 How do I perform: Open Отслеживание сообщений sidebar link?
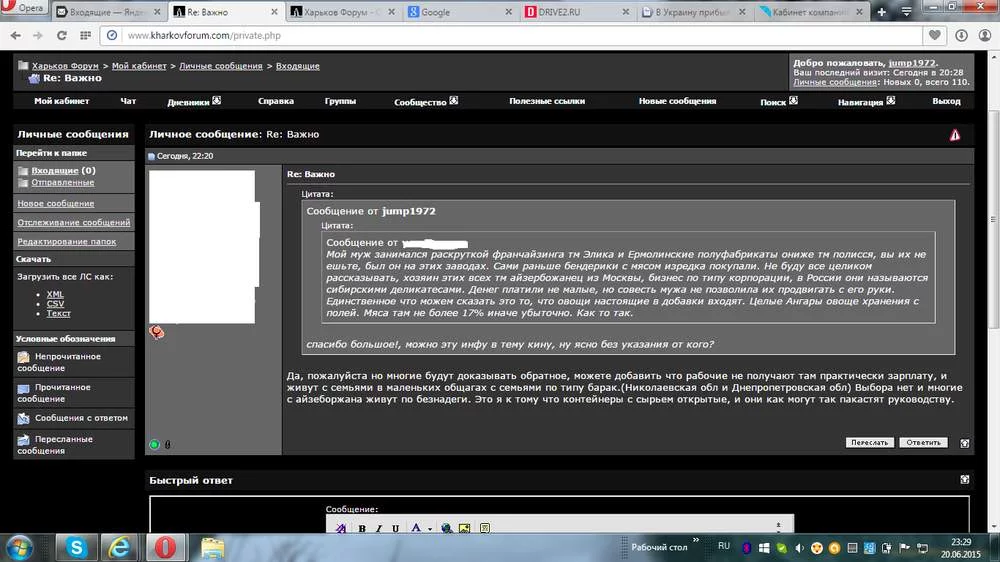(73, 223)
